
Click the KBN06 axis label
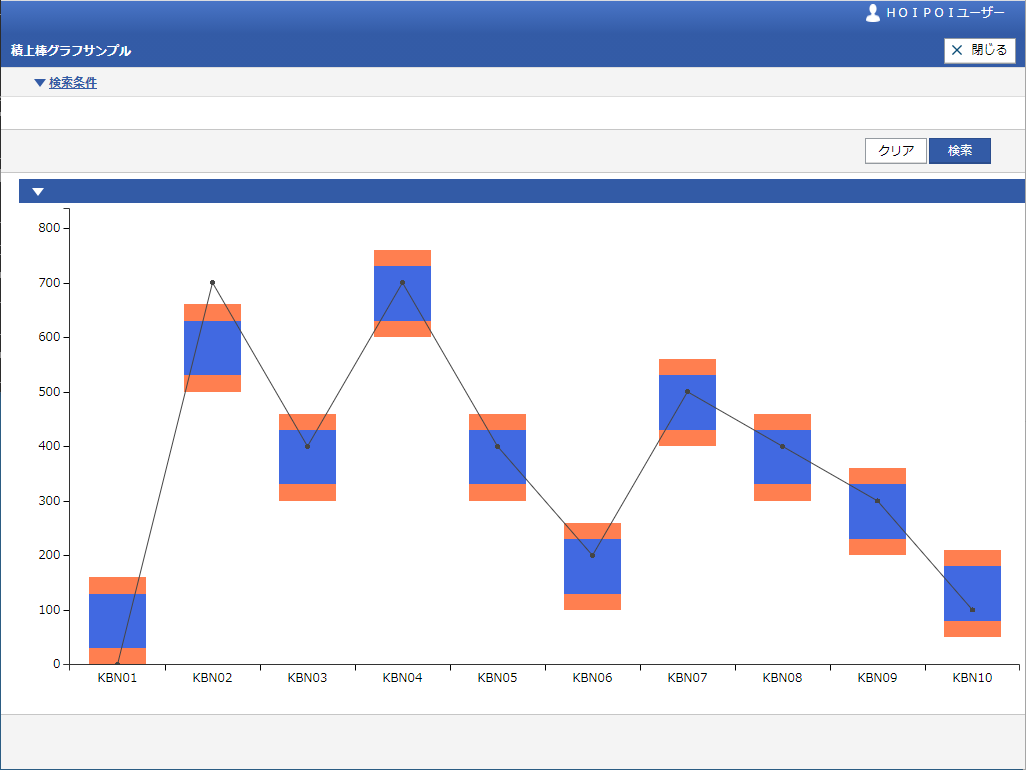coord(592,678)
